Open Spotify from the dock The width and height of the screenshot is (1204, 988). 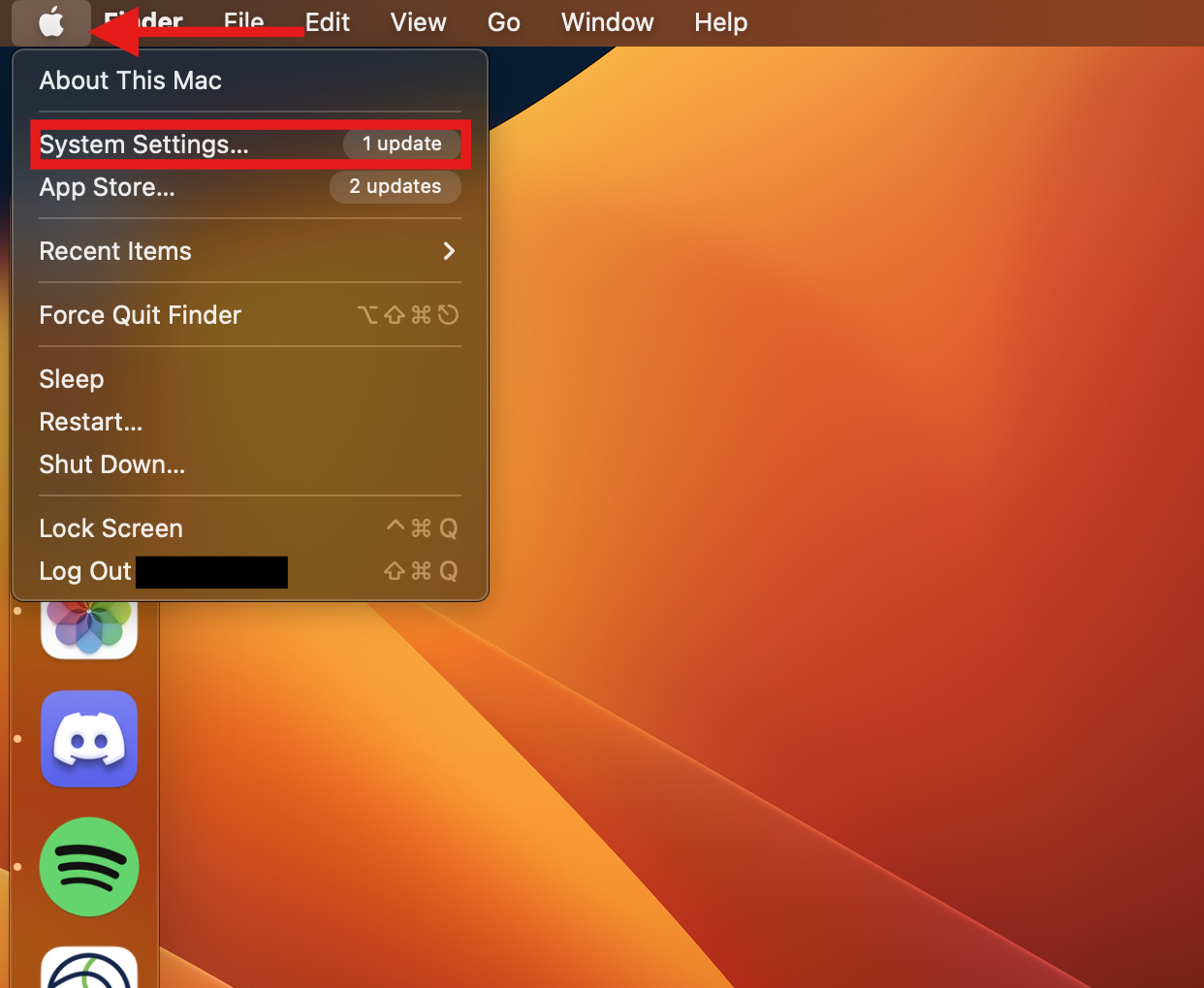pos(88,867)
